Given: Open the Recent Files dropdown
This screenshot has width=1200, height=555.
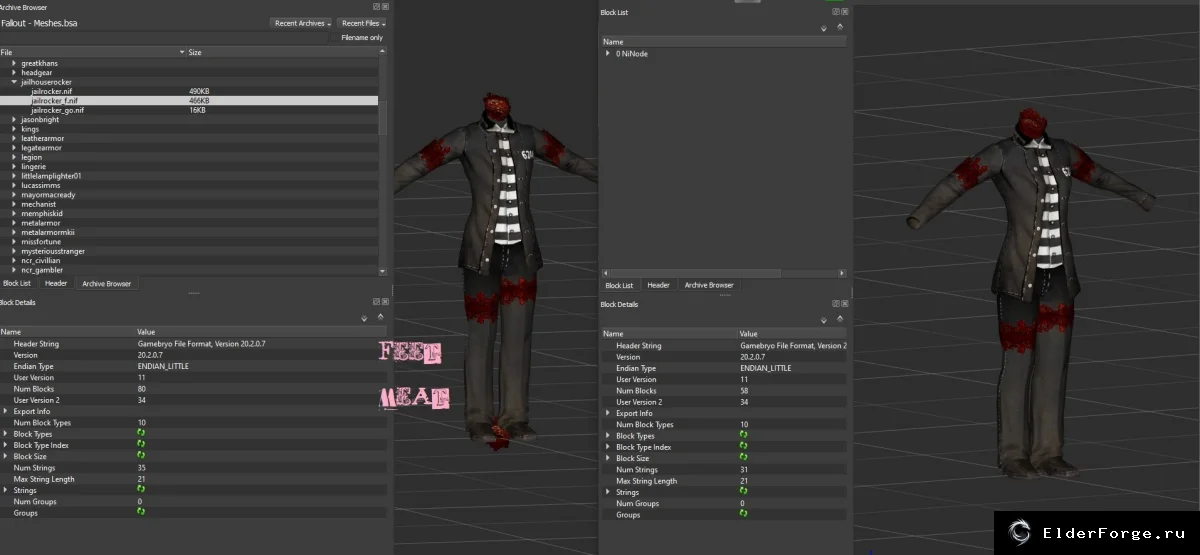Looking at the screenshot, I should [362, 23].
